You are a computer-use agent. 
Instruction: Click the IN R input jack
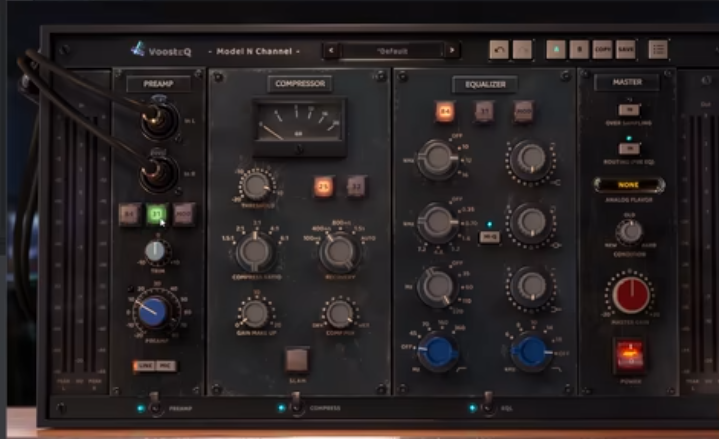159,173
